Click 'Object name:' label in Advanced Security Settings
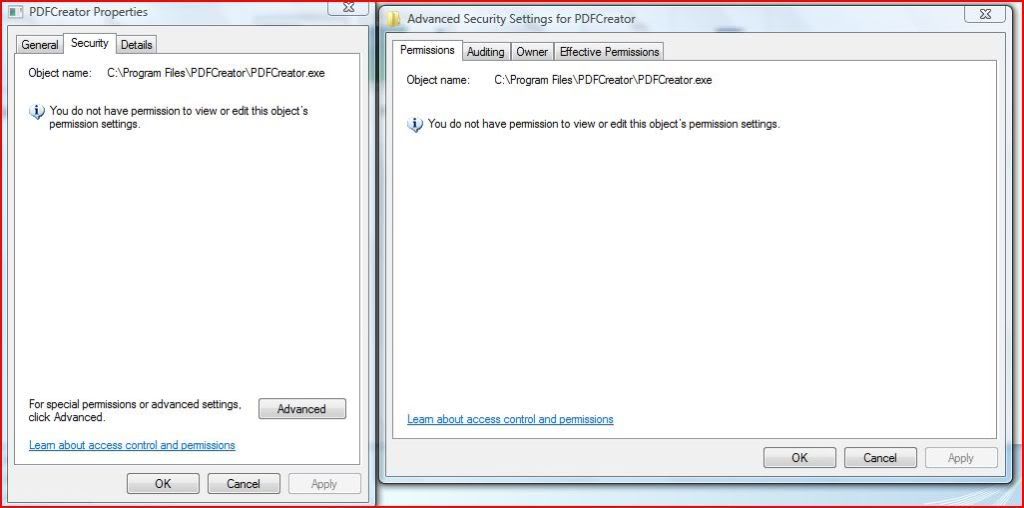The image size is (1024, 508). coord(438,80)
